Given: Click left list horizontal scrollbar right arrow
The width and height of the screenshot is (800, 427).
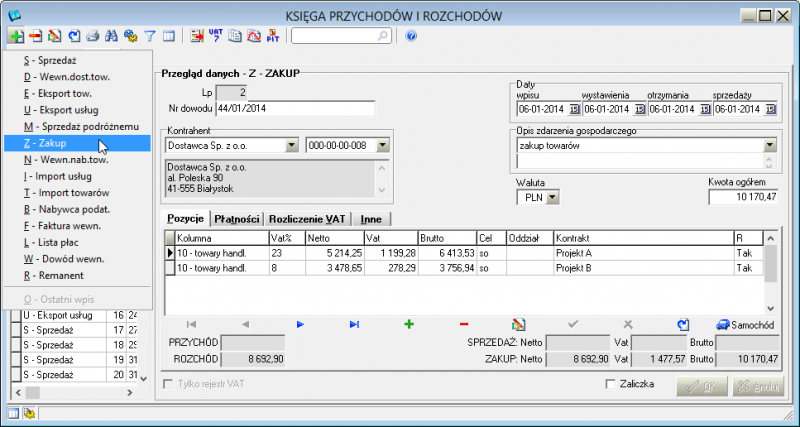Looking at the screenshot, I should (x=130, y=392).
